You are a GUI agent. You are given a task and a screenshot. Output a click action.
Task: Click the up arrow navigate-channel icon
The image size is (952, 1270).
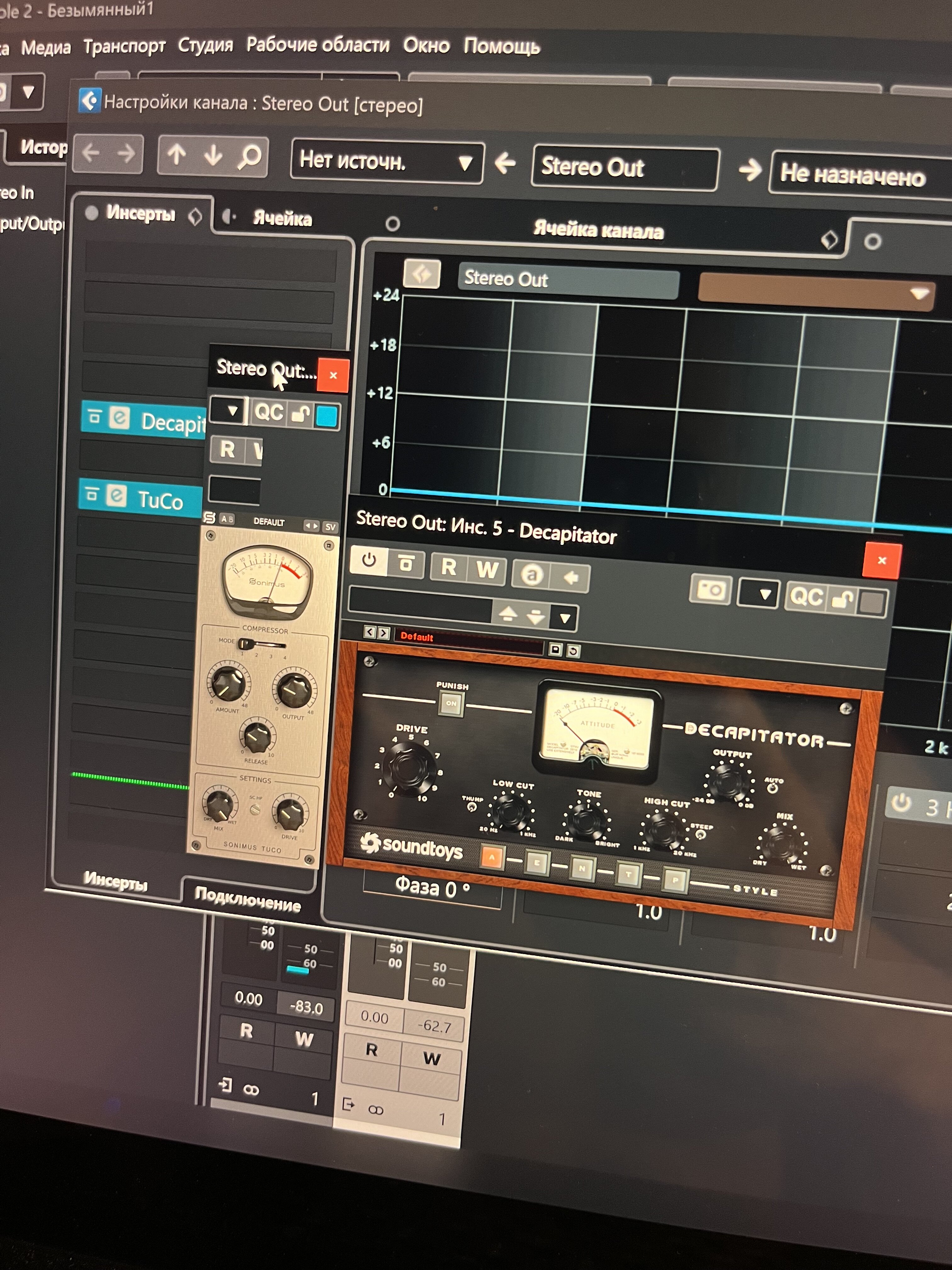[x=176, y=154]
